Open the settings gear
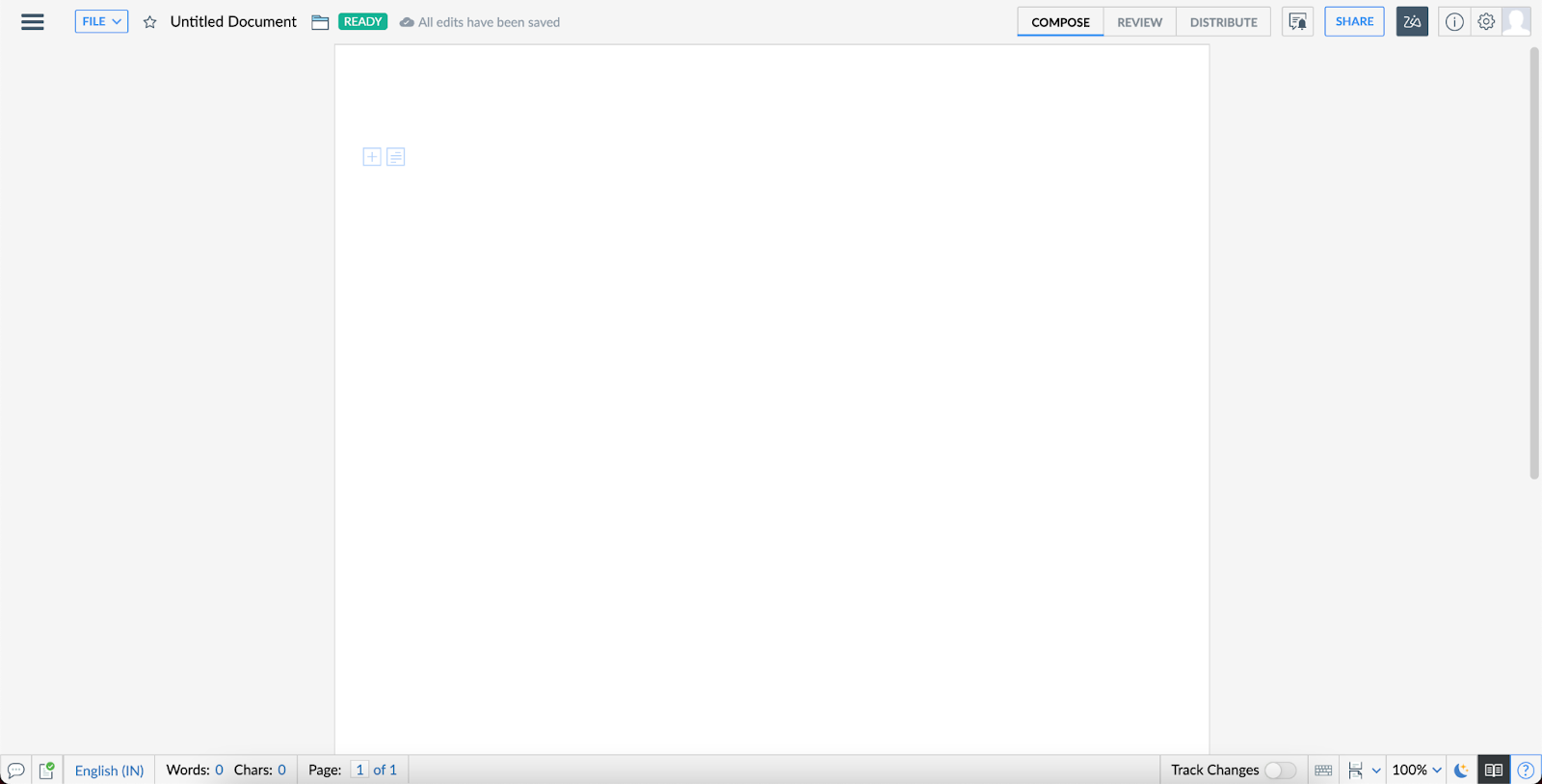Screen dimensions: 1542x784 click(x=1486, y=22)
